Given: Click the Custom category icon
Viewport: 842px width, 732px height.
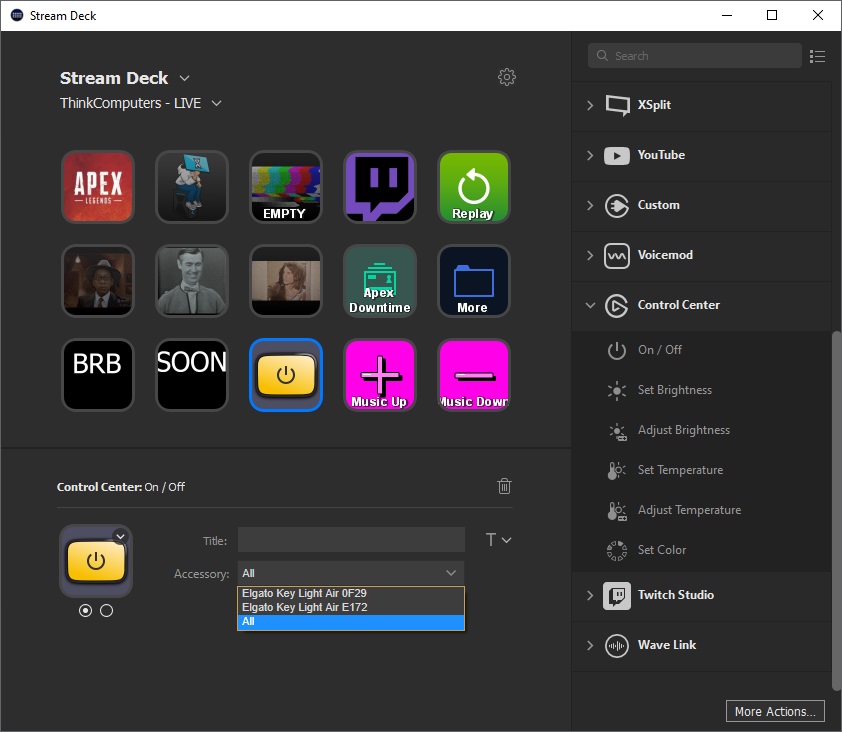Looking at the screenshot, I should 616,206.
